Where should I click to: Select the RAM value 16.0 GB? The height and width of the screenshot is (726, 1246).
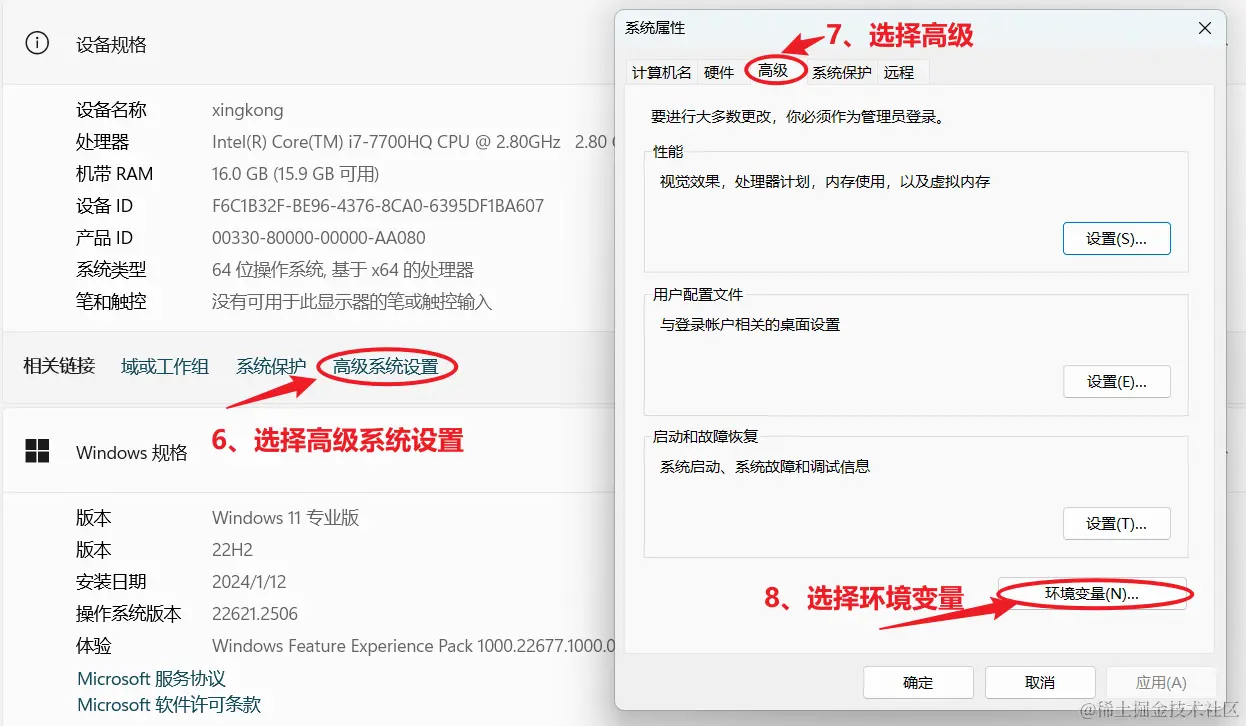296,174
